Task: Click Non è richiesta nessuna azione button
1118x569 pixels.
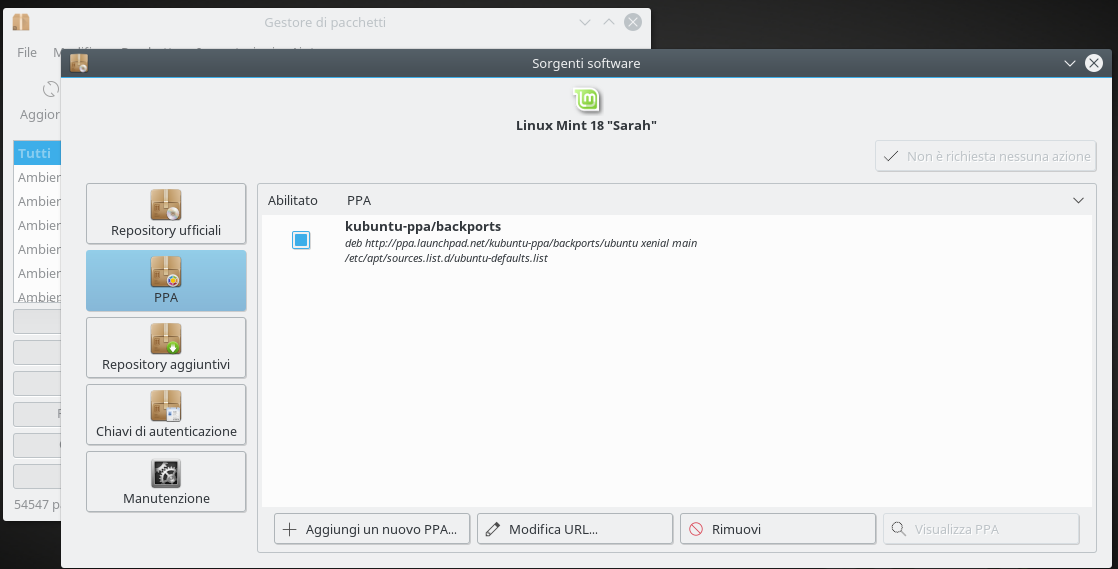Action: (985, 156)
